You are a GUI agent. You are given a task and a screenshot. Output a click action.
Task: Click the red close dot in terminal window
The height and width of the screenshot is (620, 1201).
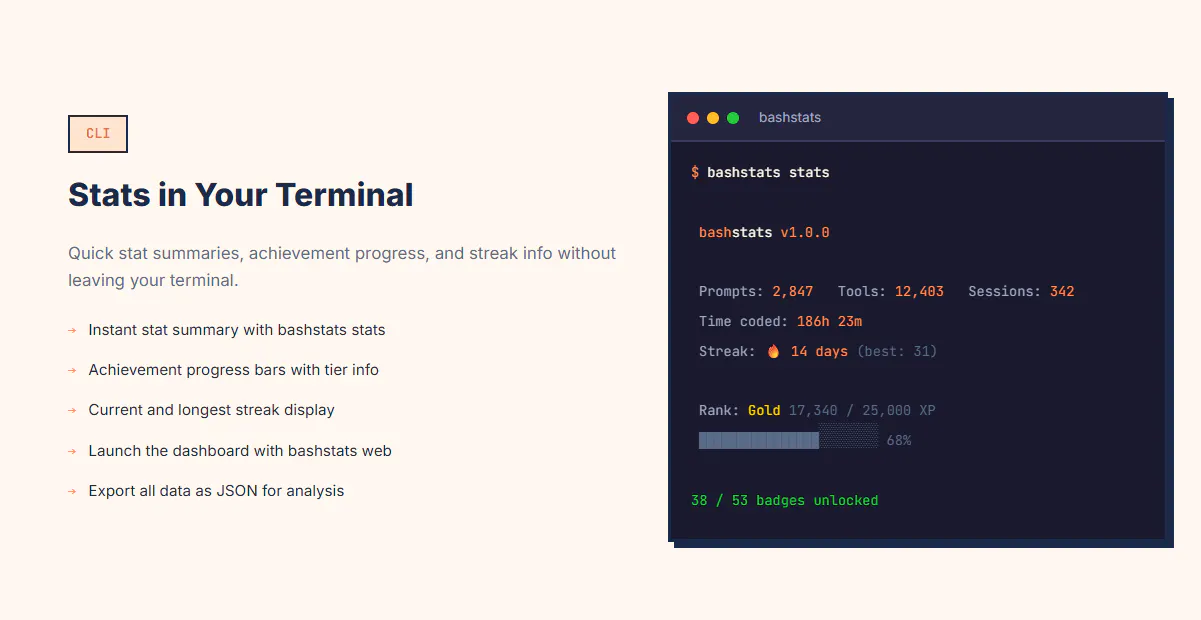pos(693,118)
